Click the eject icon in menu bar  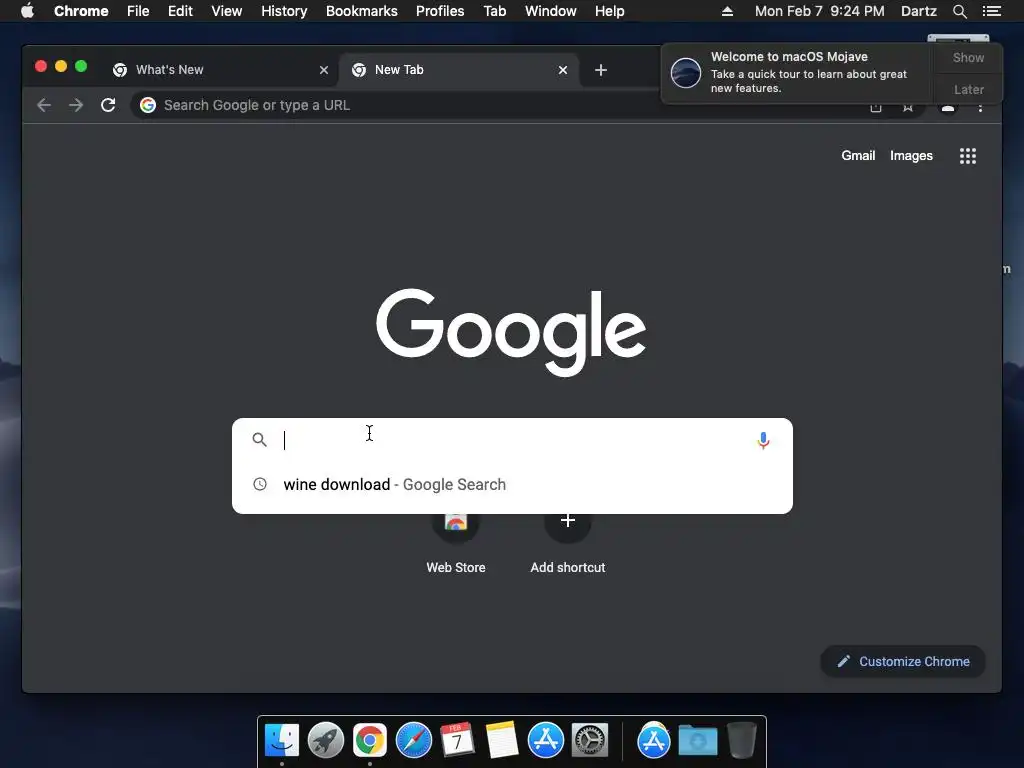(727, 11)
